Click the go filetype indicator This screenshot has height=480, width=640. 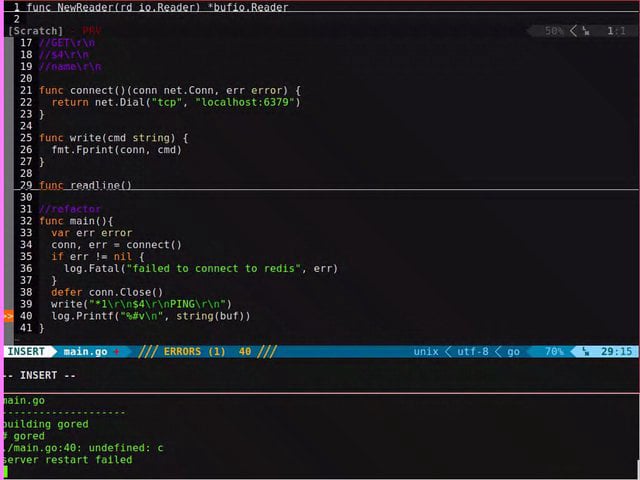[513, 352]
